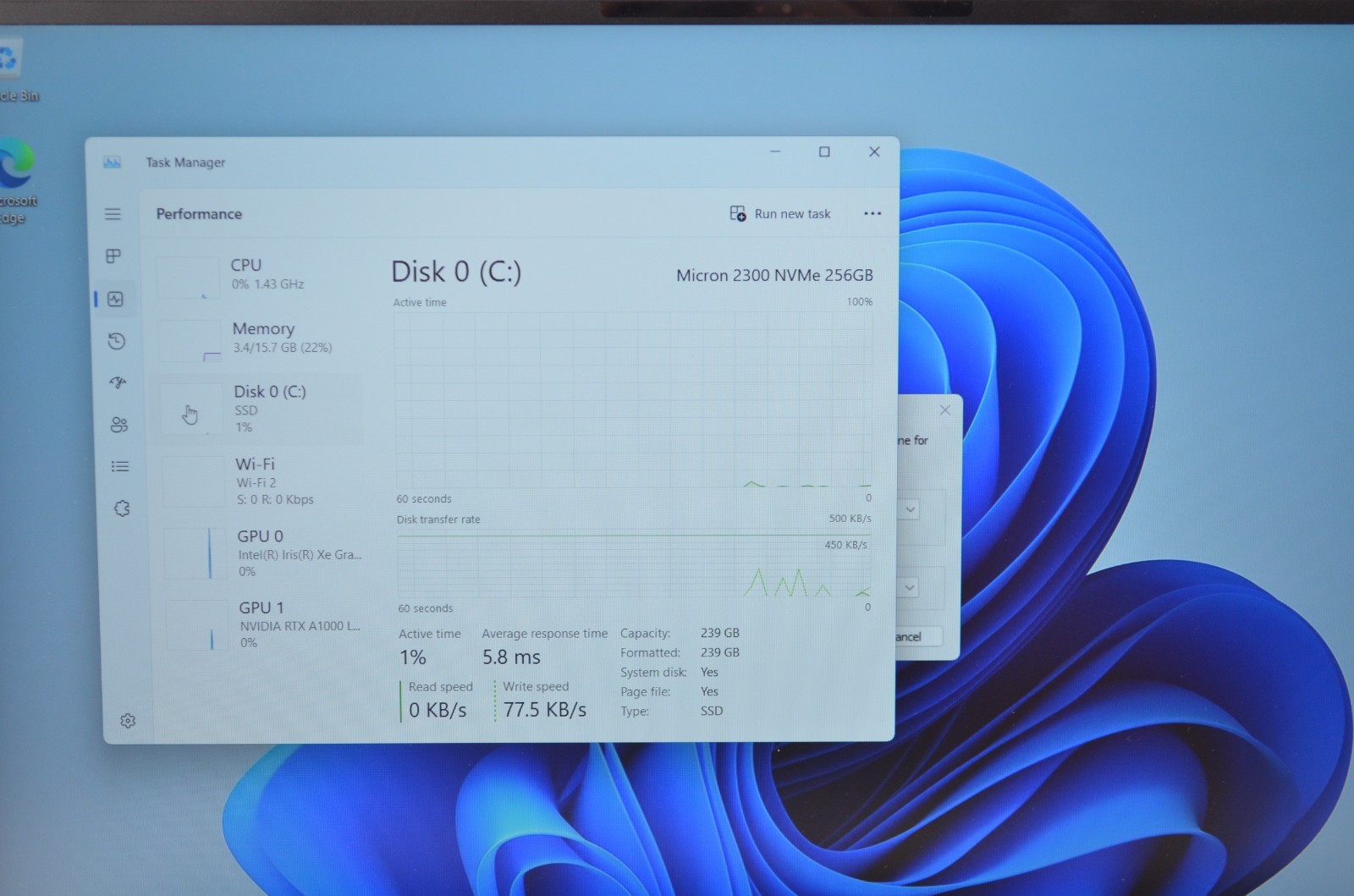1354x896 pixels.
Task: Click the 77.5 KB/s write speed value
Action: tap(545, 710)
